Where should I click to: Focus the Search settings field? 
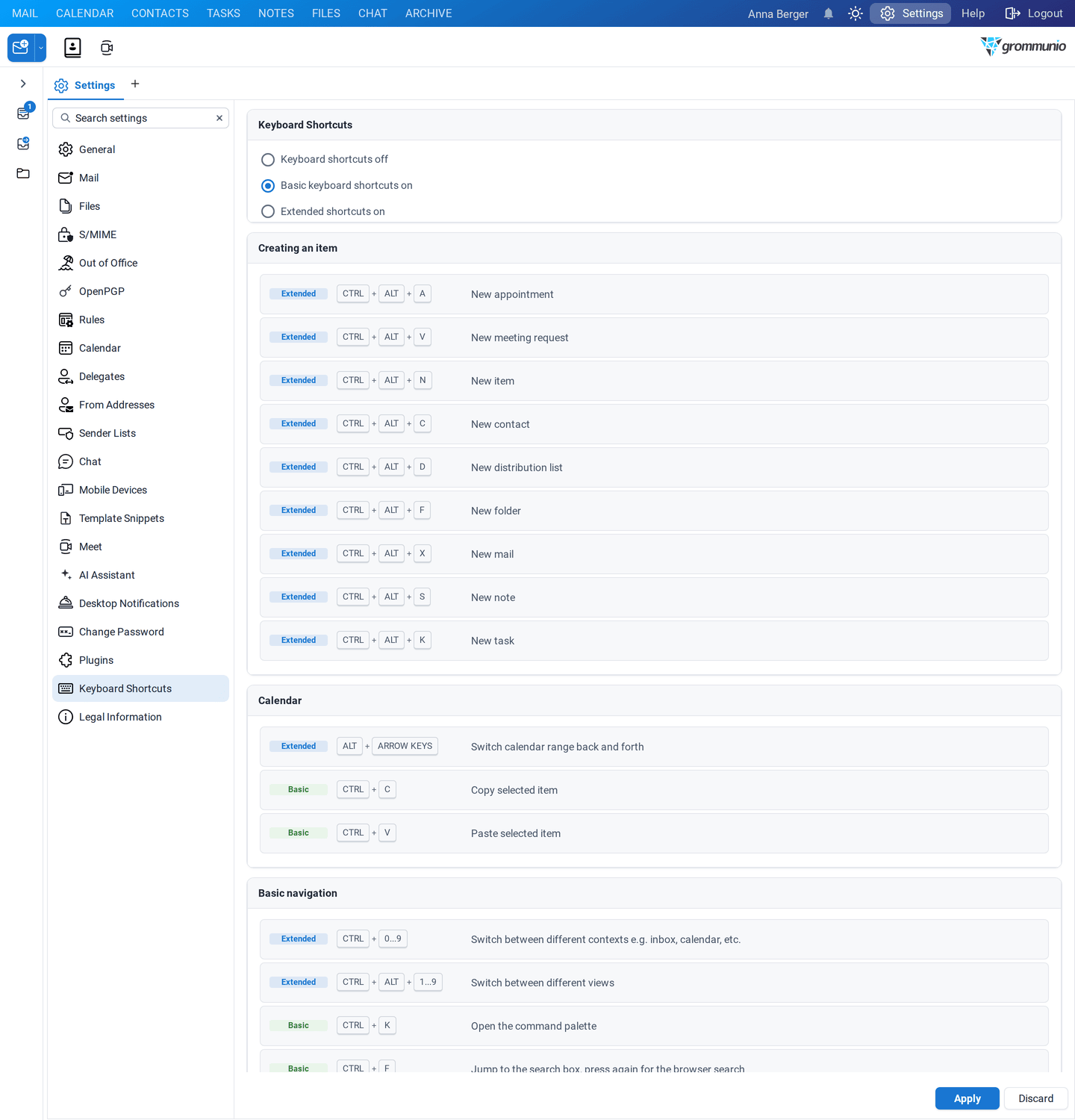tap(142, 118)
